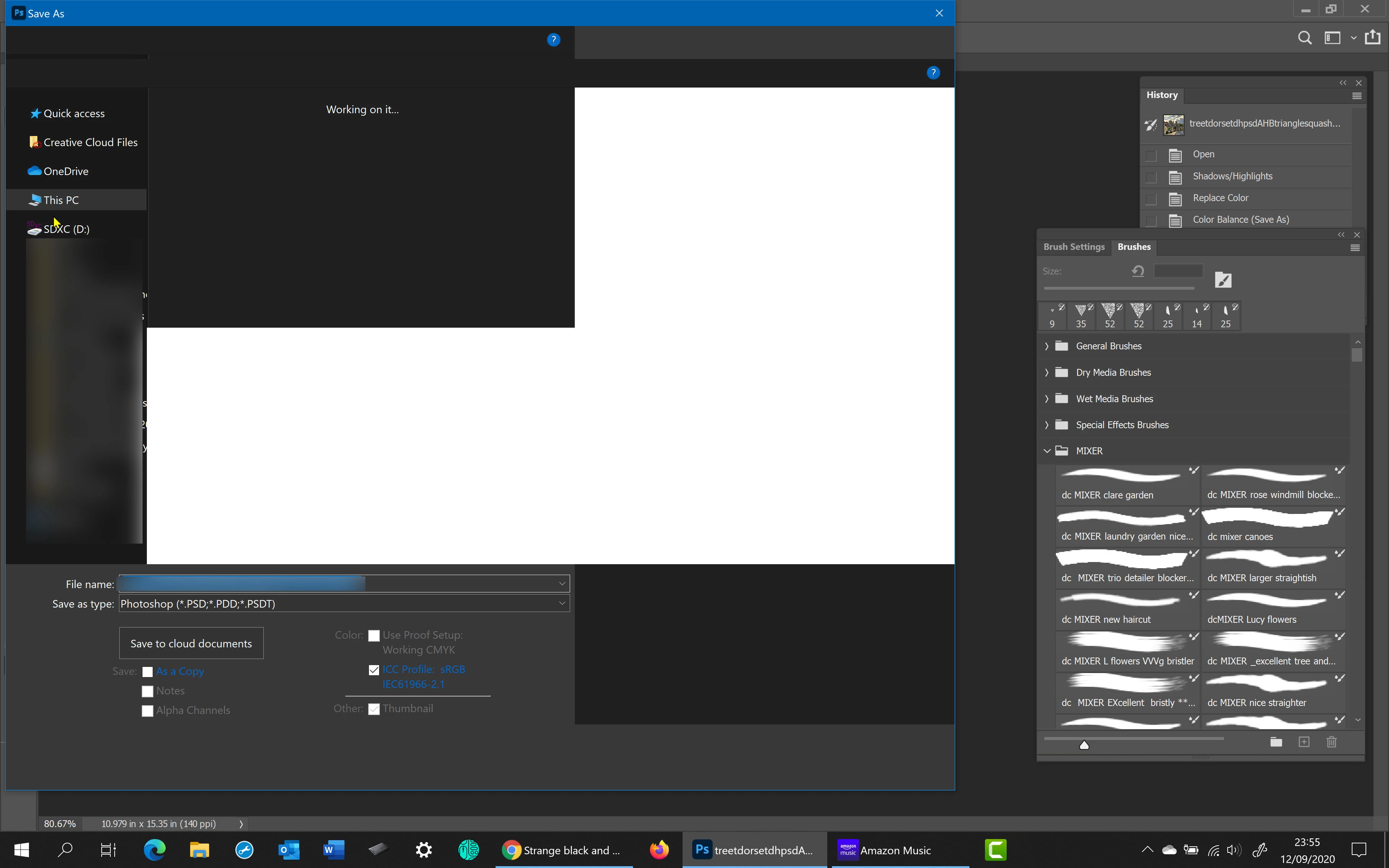This screenshot has width=1389, height=868.
Task: Switch to the Brush Settings tab
Action: tap(1073, 247)
